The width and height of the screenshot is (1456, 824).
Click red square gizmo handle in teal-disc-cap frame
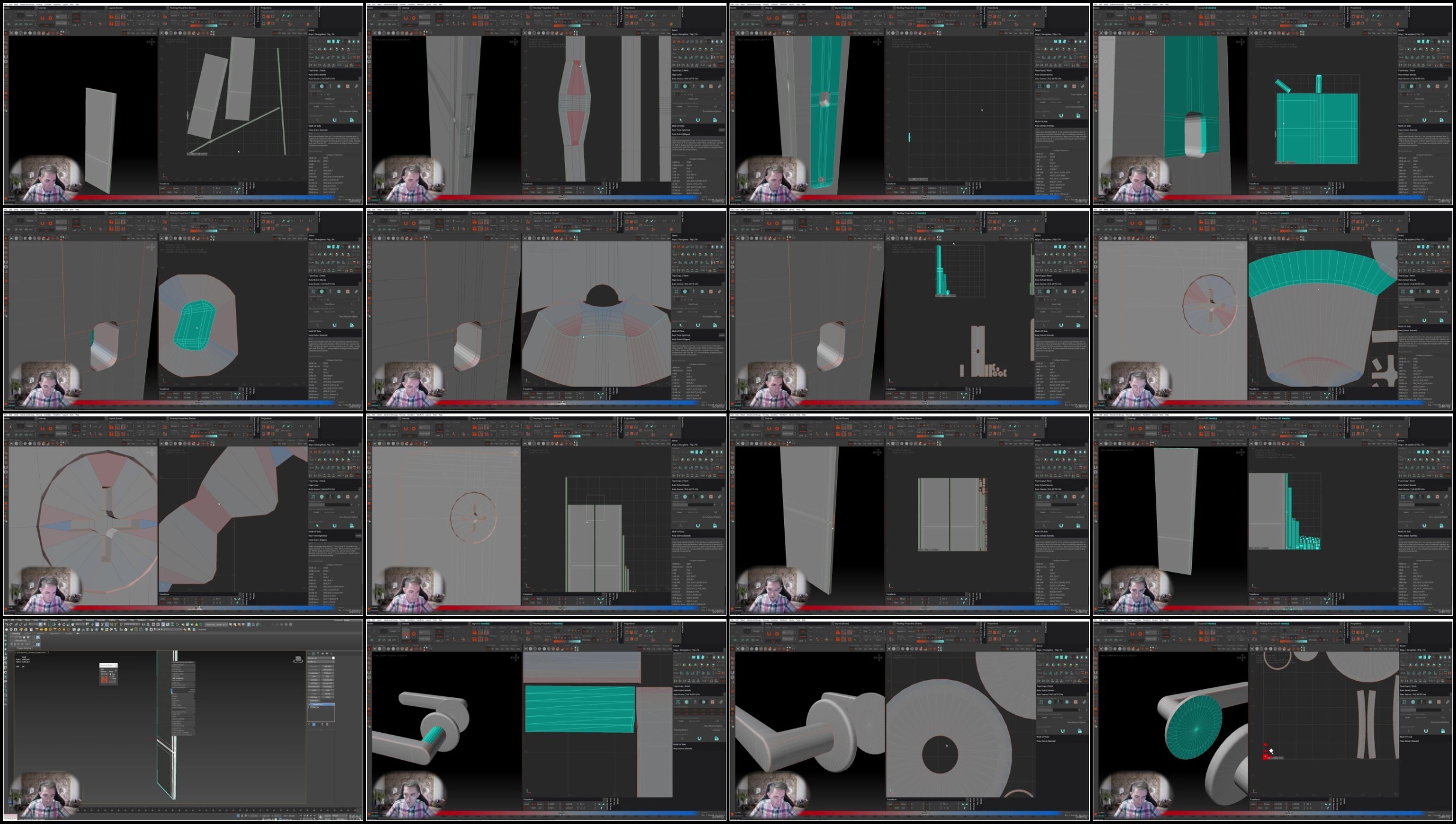point(1266,757)
